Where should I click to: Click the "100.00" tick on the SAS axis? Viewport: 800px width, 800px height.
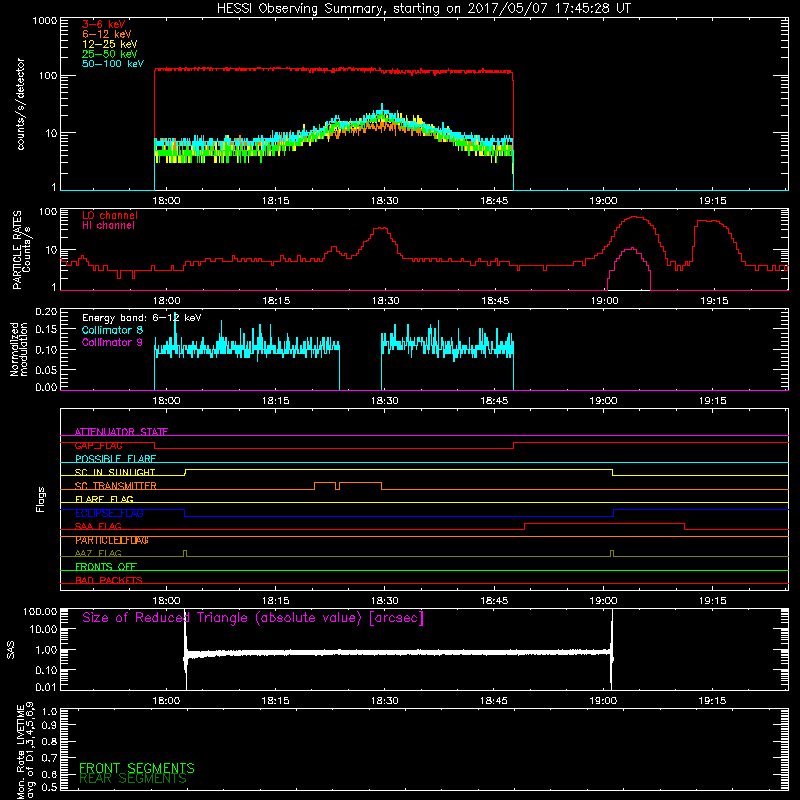pos(40,611)
